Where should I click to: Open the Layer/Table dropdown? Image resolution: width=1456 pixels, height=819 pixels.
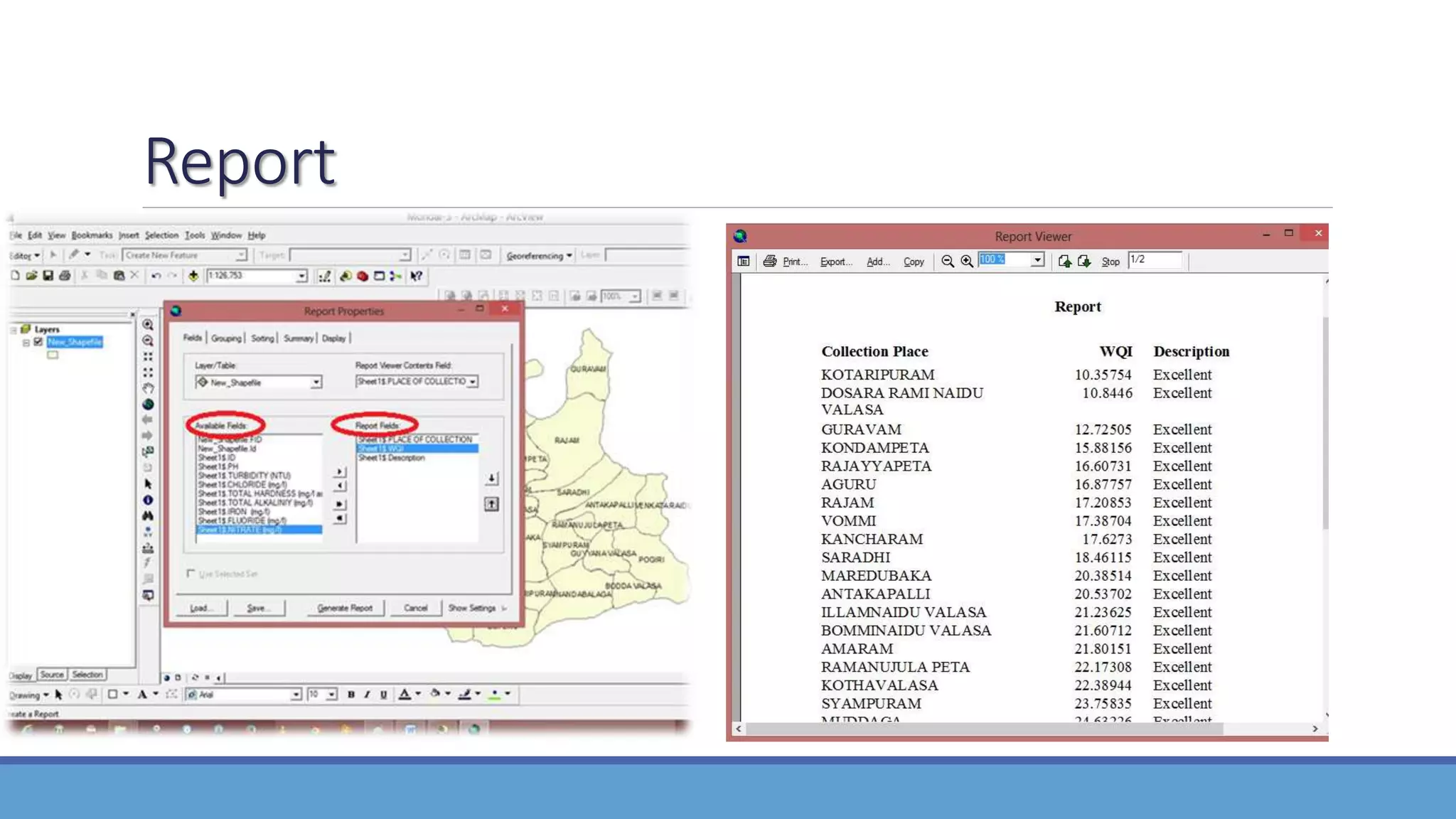point(316,382)
